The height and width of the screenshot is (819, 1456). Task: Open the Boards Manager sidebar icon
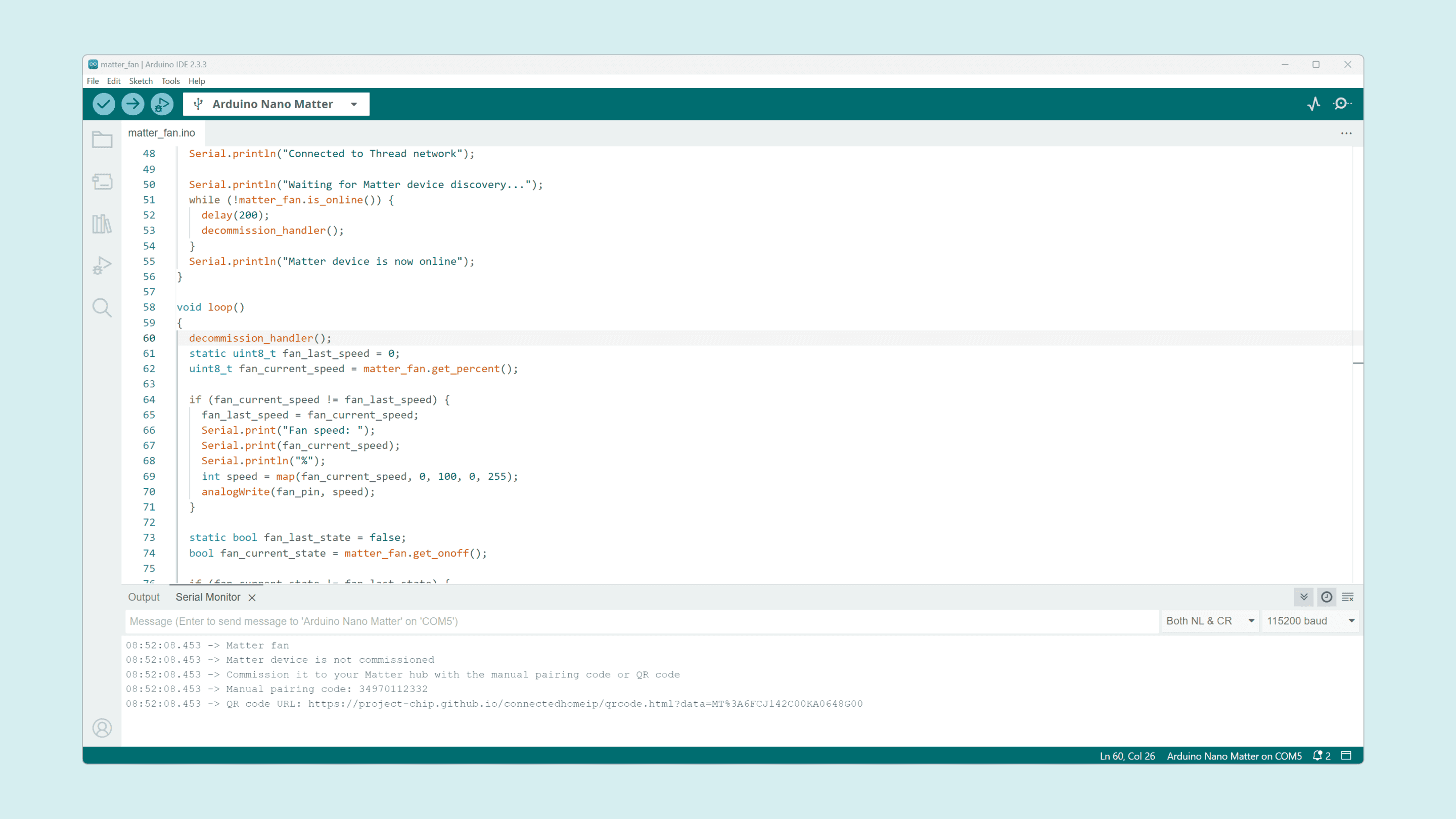pos(102,181)
